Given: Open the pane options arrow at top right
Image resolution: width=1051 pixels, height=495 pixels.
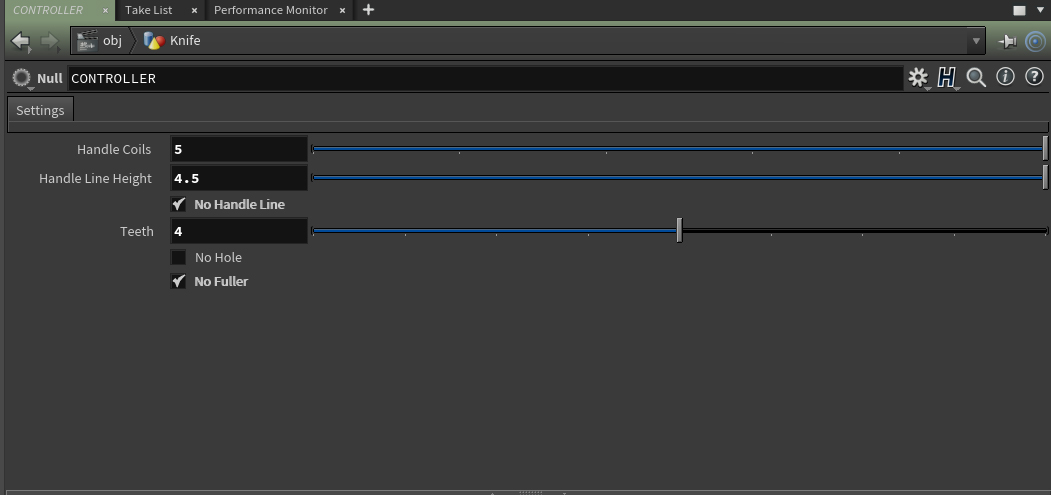Looking at the screenshot, I should click(x=1040, y=10).
